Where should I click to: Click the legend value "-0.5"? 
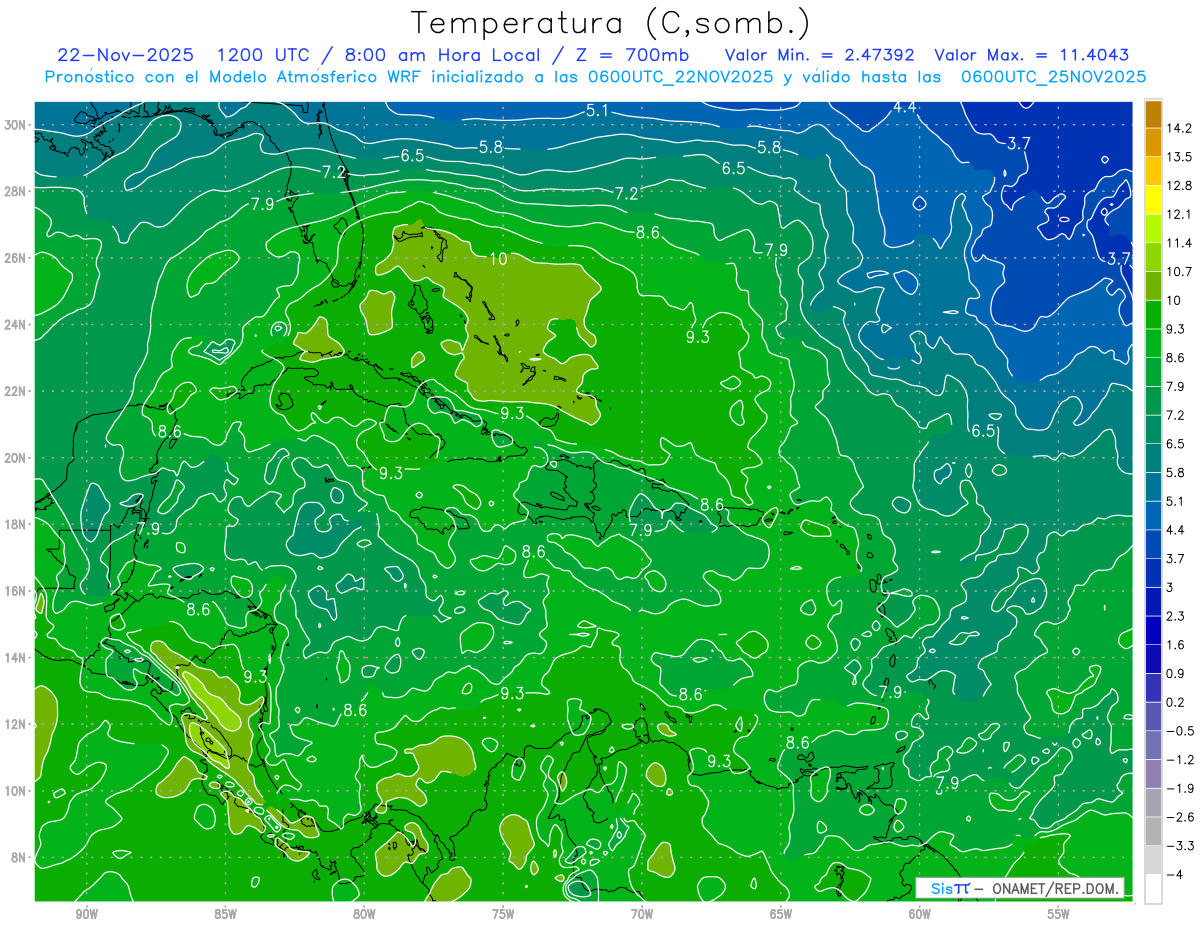point(1178,730)
